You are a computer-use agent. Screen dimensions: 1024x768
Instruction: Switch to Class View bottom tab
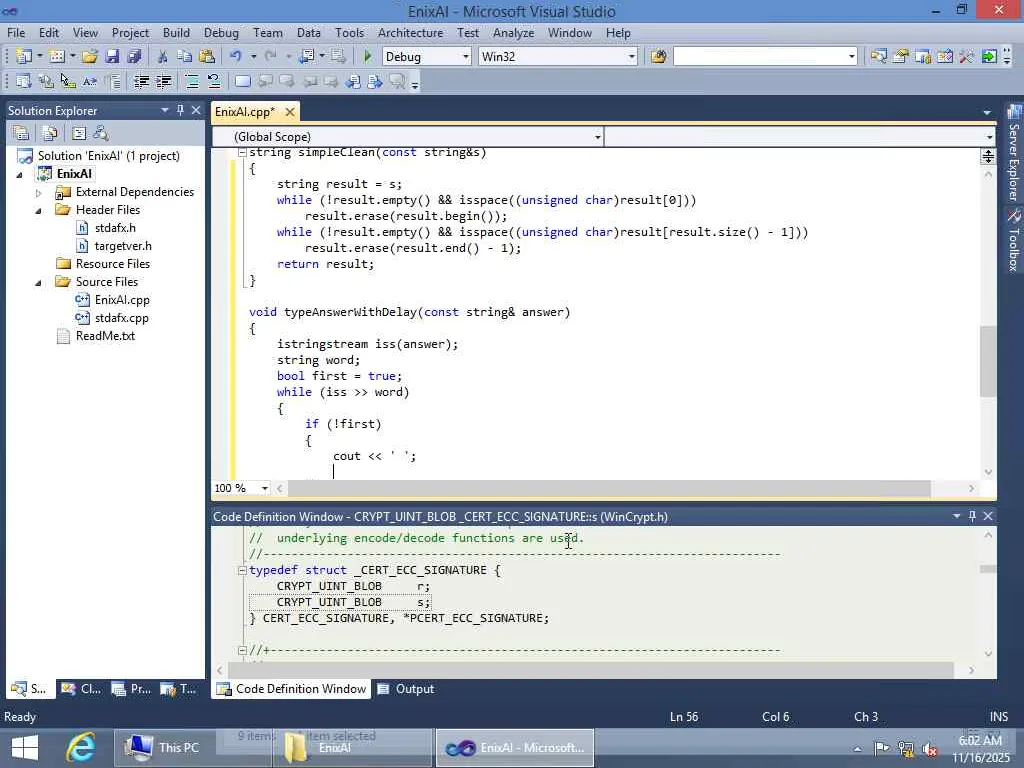point(82,689)
